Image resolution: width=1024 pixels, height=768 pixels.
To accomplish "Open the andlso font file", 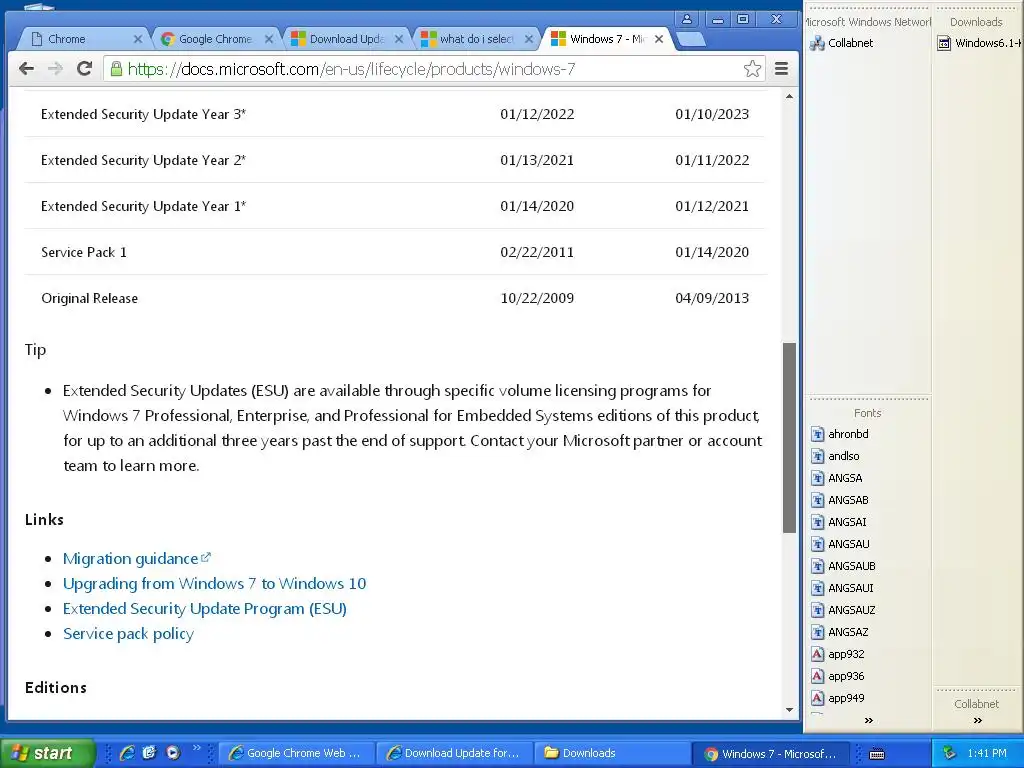I will point(835,456).
